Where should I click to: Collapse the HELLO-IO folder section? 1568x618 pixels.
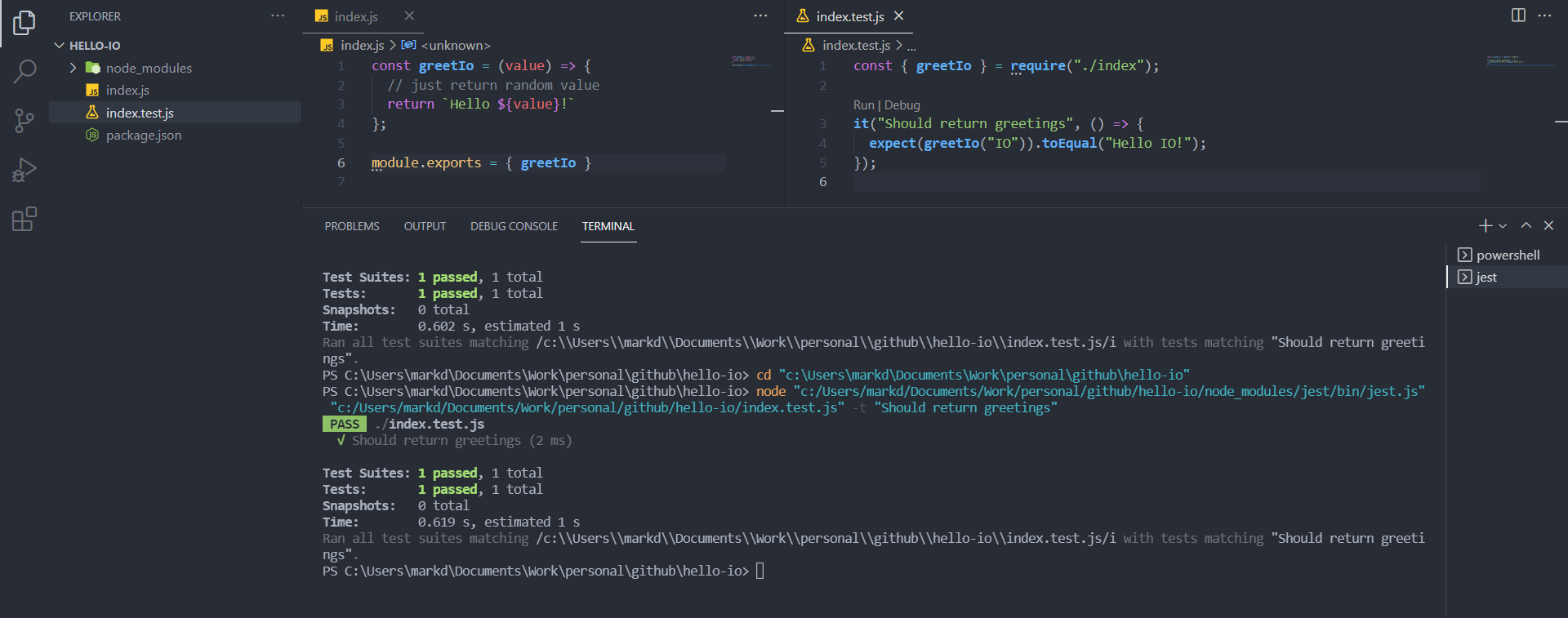click(175, 46)
